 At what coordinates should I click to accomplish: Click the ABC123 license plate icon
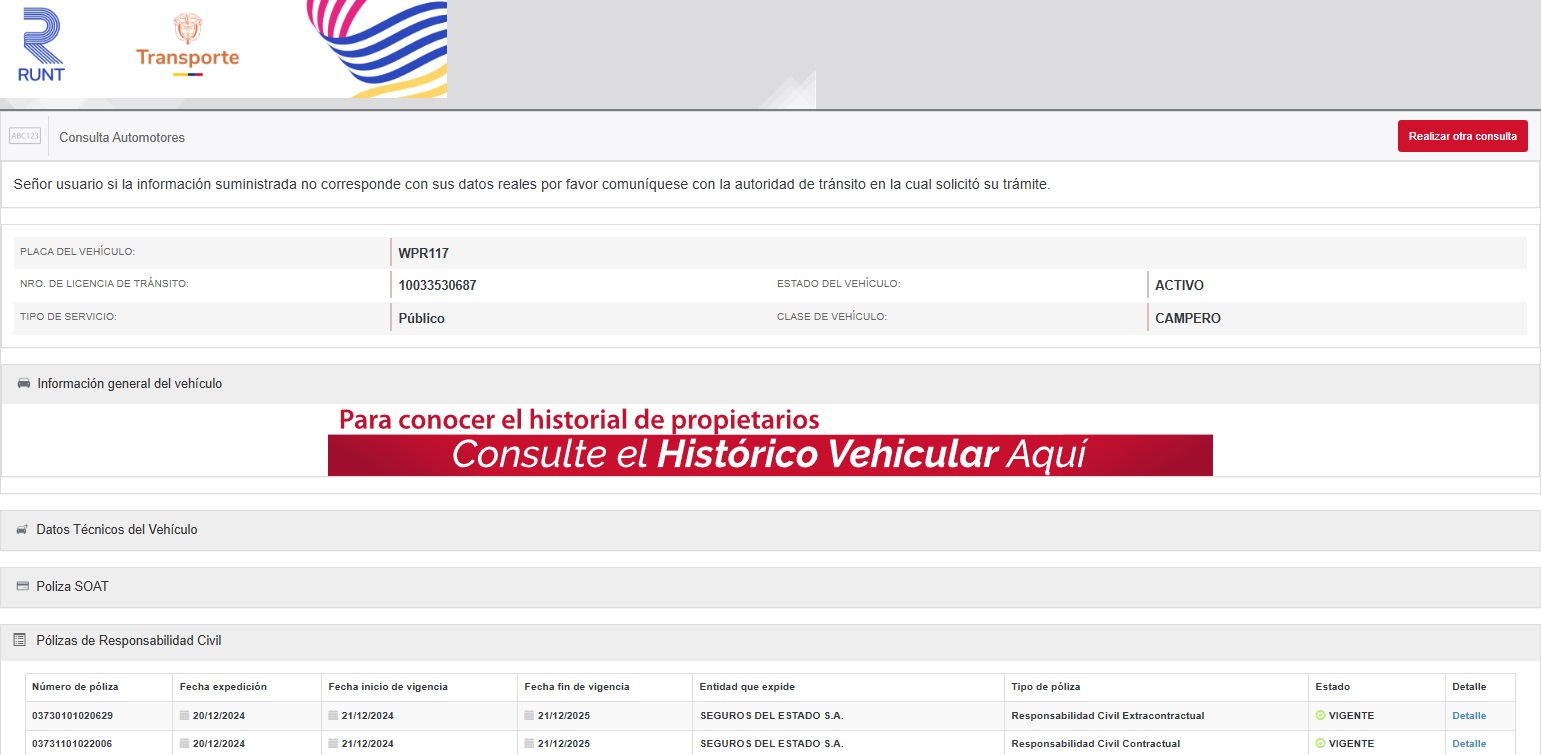point(25,136)
